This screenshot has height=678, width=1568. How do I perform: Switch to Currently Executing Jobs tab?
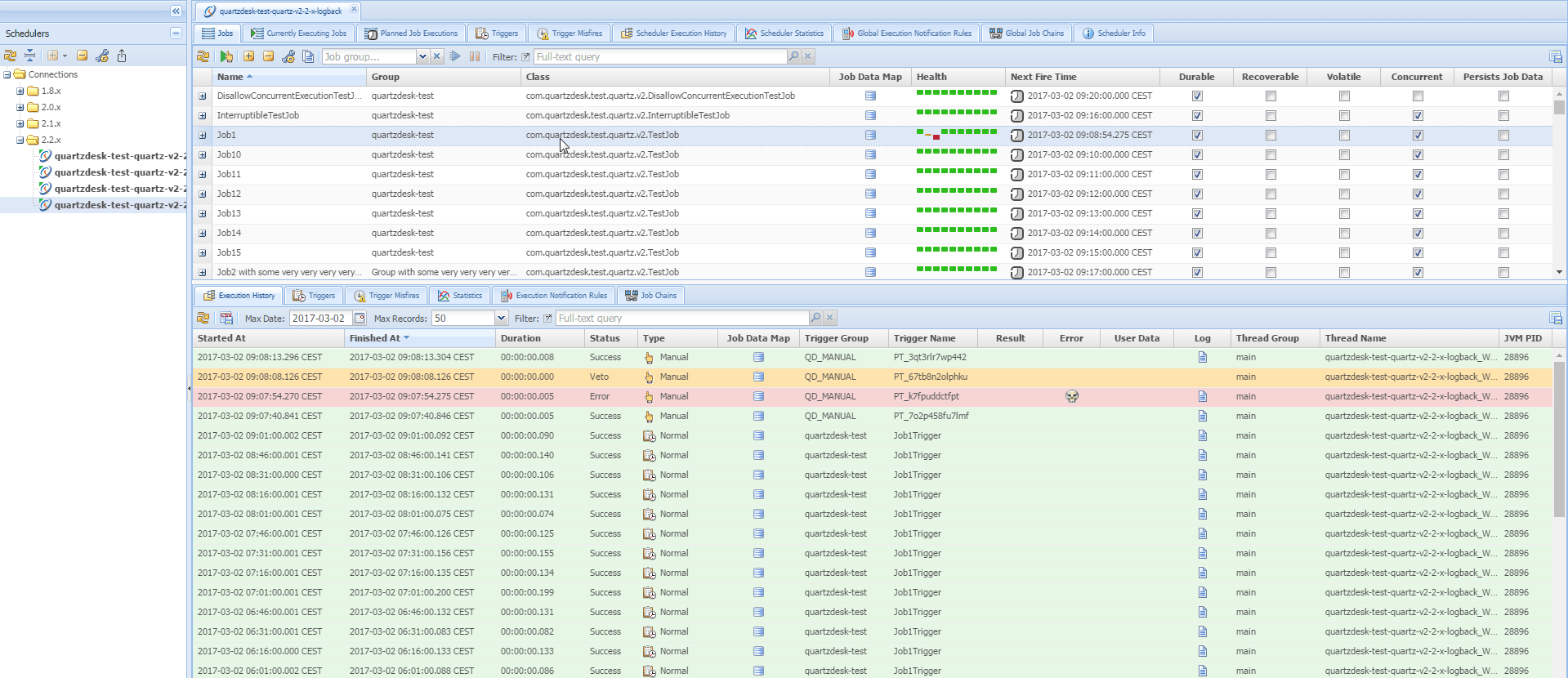coord(299,33)
